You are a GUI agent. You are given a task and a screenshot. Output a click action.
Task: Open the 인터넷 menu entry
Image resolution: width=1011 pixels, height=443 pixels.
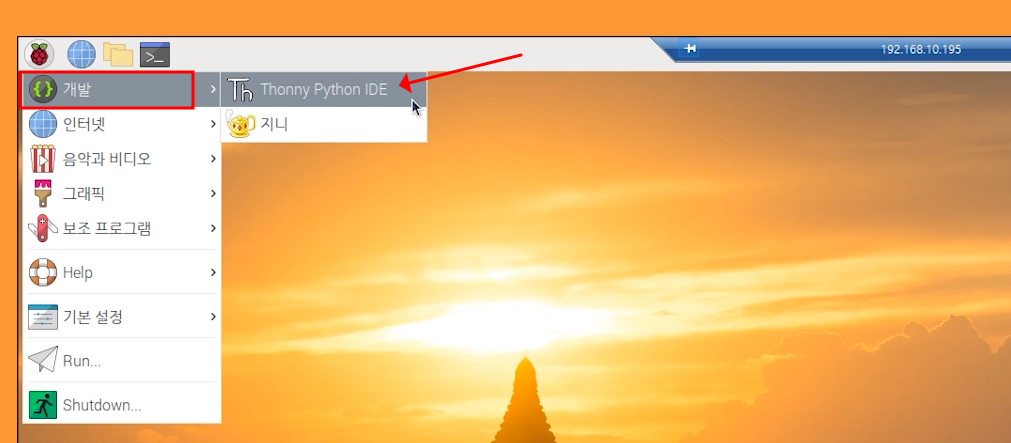(x=122, y=124)
